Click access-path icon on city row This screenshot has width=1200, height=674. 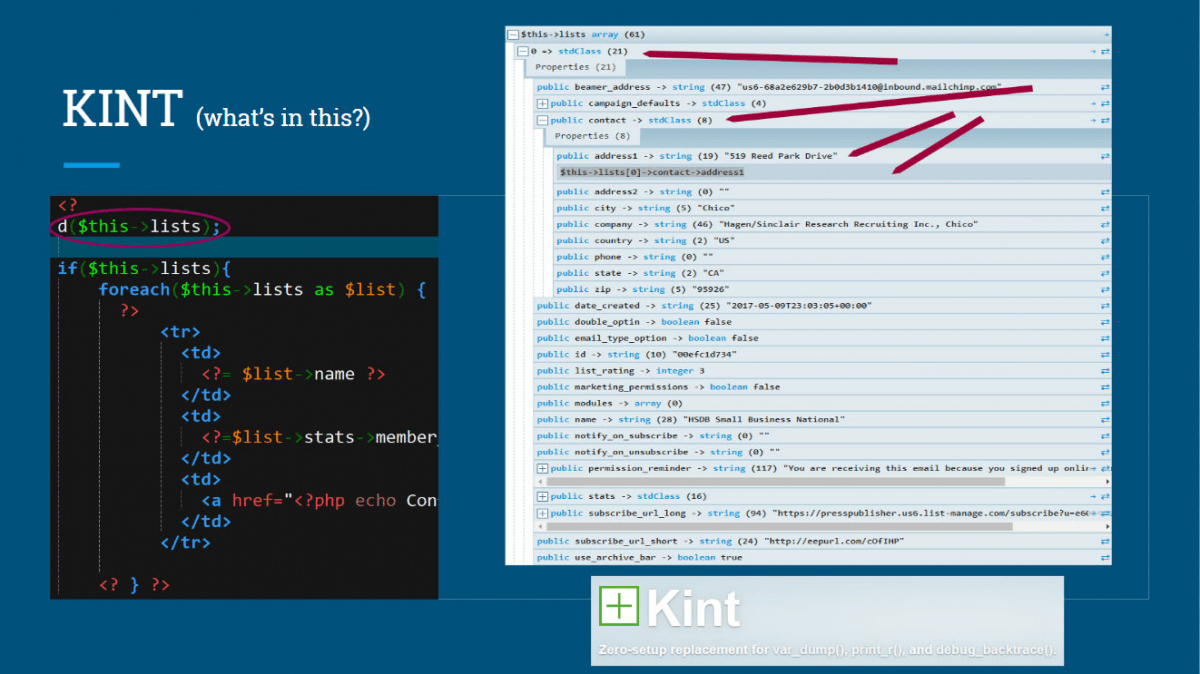point(1105,208)
